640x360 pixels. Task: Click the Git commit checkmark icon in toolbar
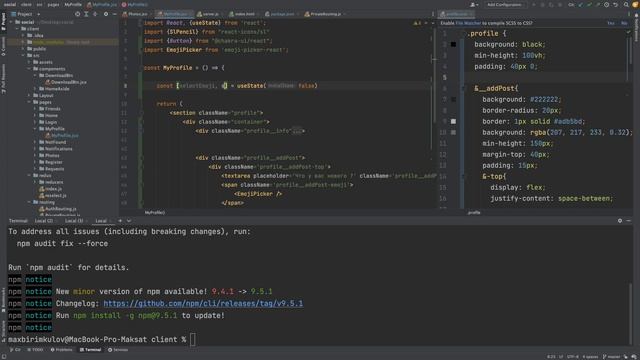point(589,4)
